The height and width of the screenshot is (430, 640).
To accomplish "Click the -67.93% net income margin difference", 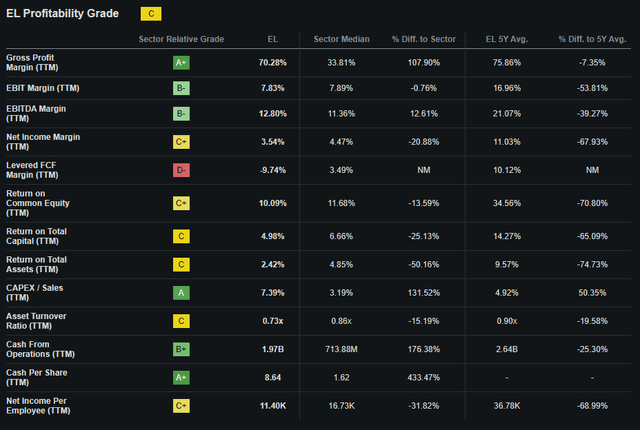I will pyautogui.click(x=592, y=142).
